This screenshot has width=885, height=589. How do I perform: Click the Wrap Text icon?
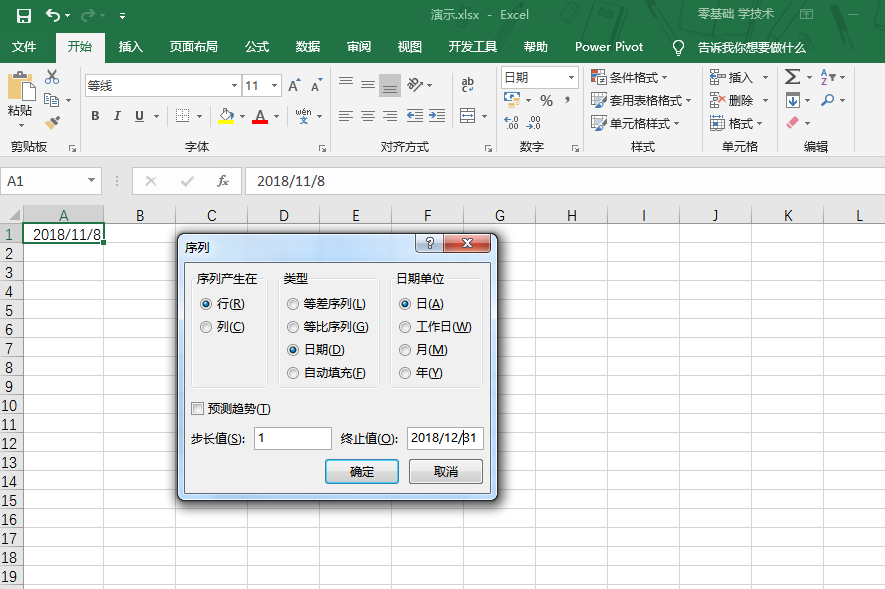pos(467,85)
